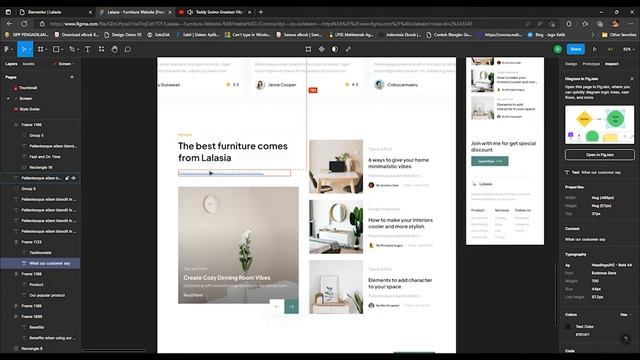This screenshot has height=360, width=640.
Task: Click the Share button
Action: pyautogui.click(x=576, y=49)
